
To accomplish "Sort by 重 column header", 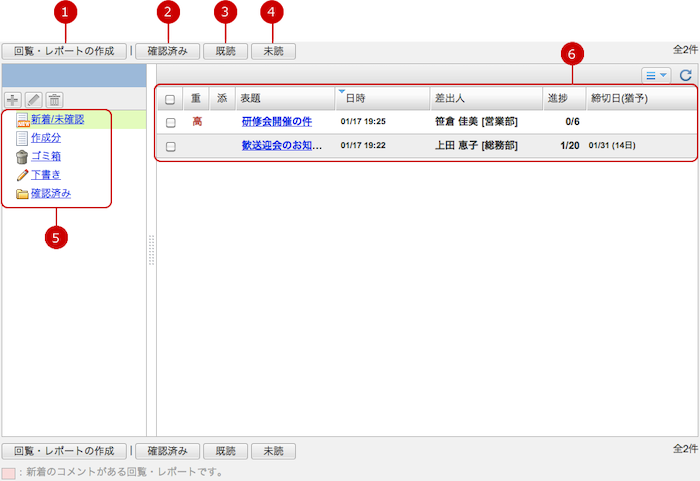I will pyautogui.click(x=196, y=98).
